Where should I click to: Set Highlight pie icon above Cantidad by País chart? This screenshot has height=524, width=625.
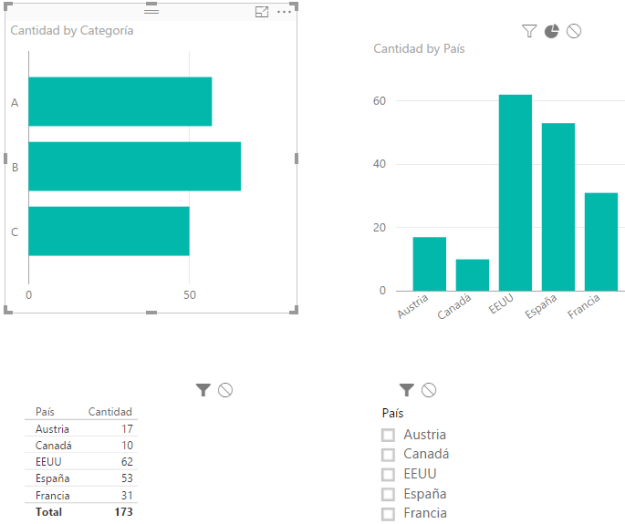coord(551,32)
